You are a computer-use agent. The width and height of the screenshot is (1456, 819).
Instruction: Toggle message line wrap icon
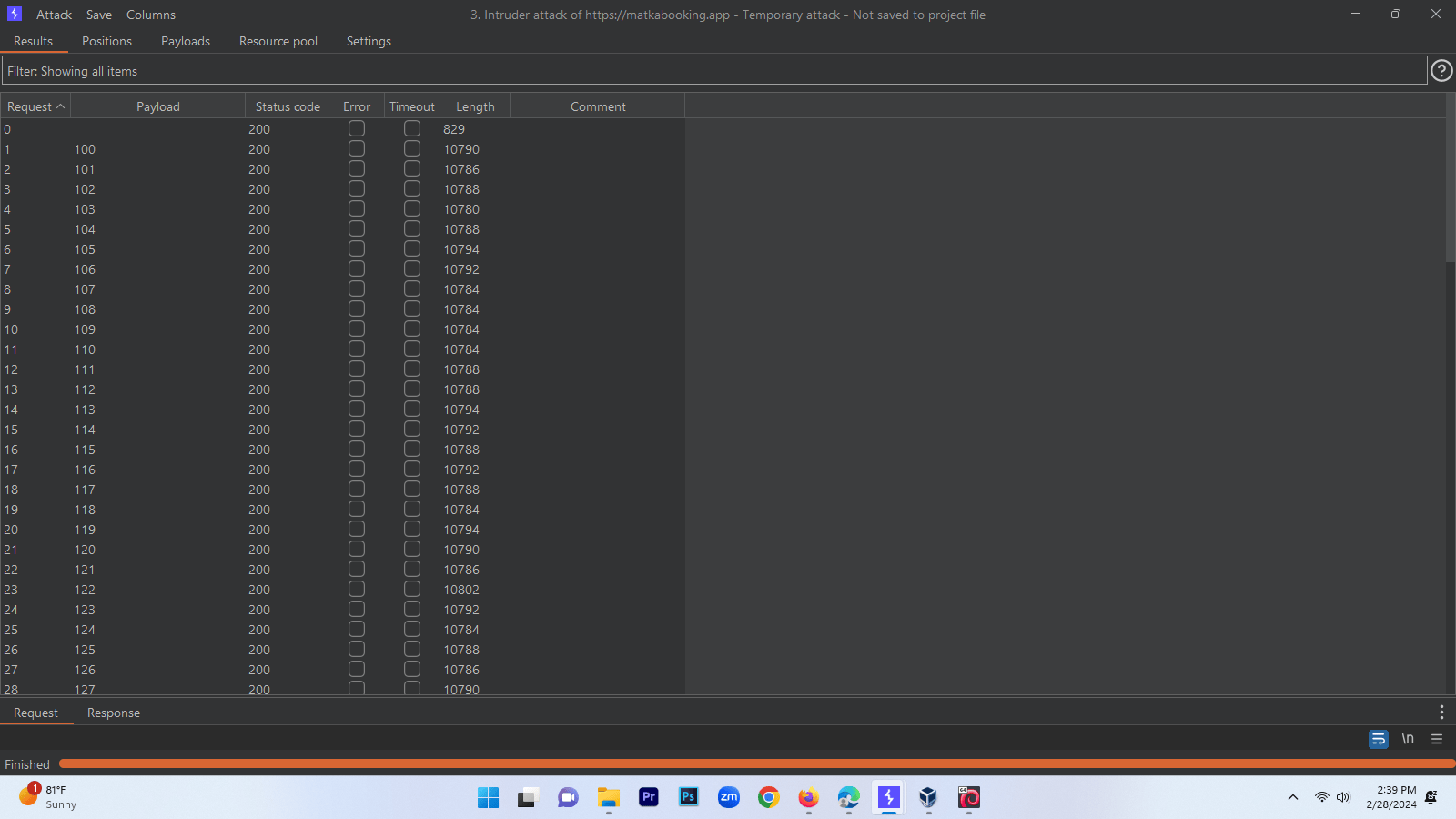click(1379, 739)
